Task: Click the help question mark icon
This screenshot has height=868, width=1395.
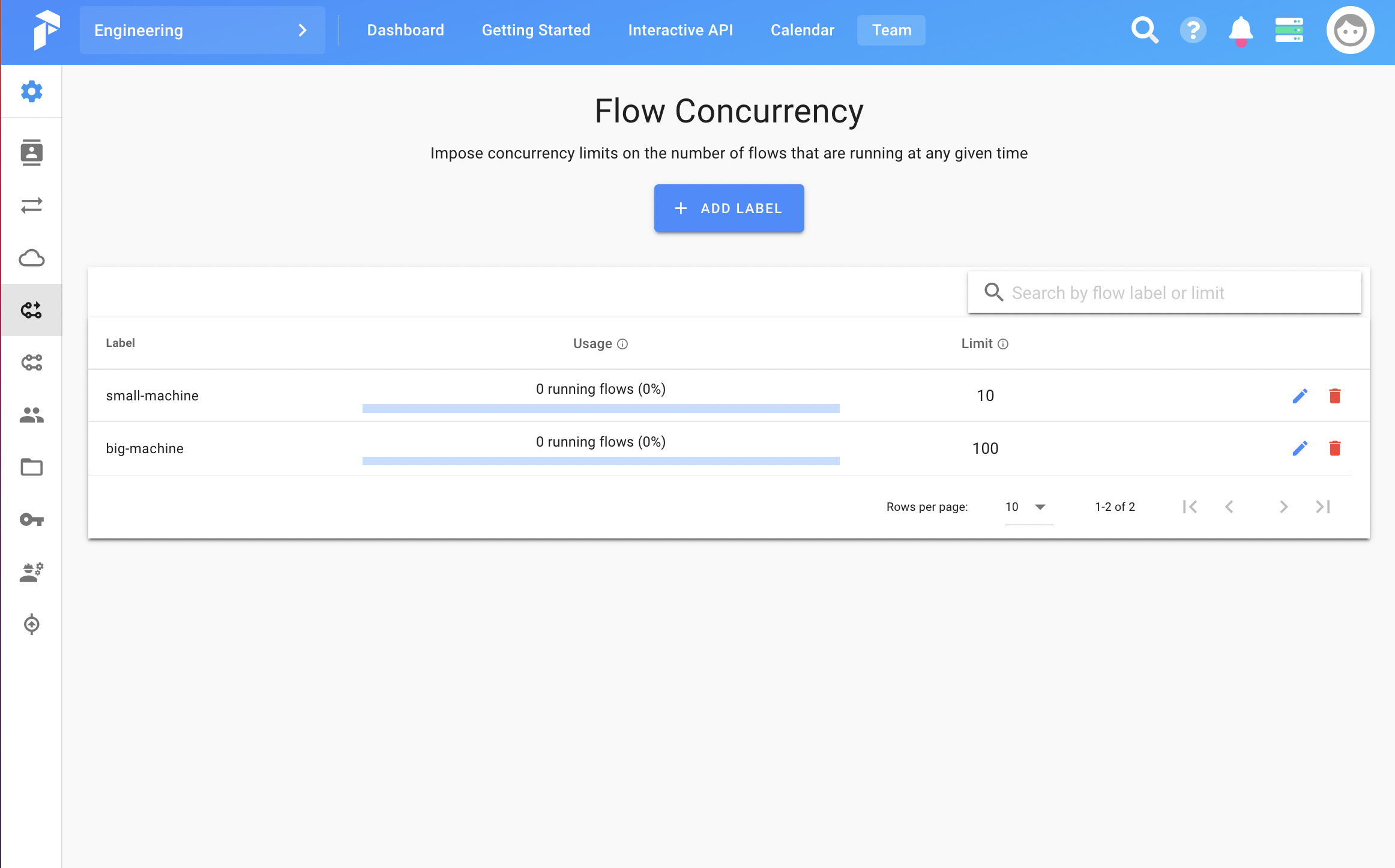Action: pos(1193,30)
